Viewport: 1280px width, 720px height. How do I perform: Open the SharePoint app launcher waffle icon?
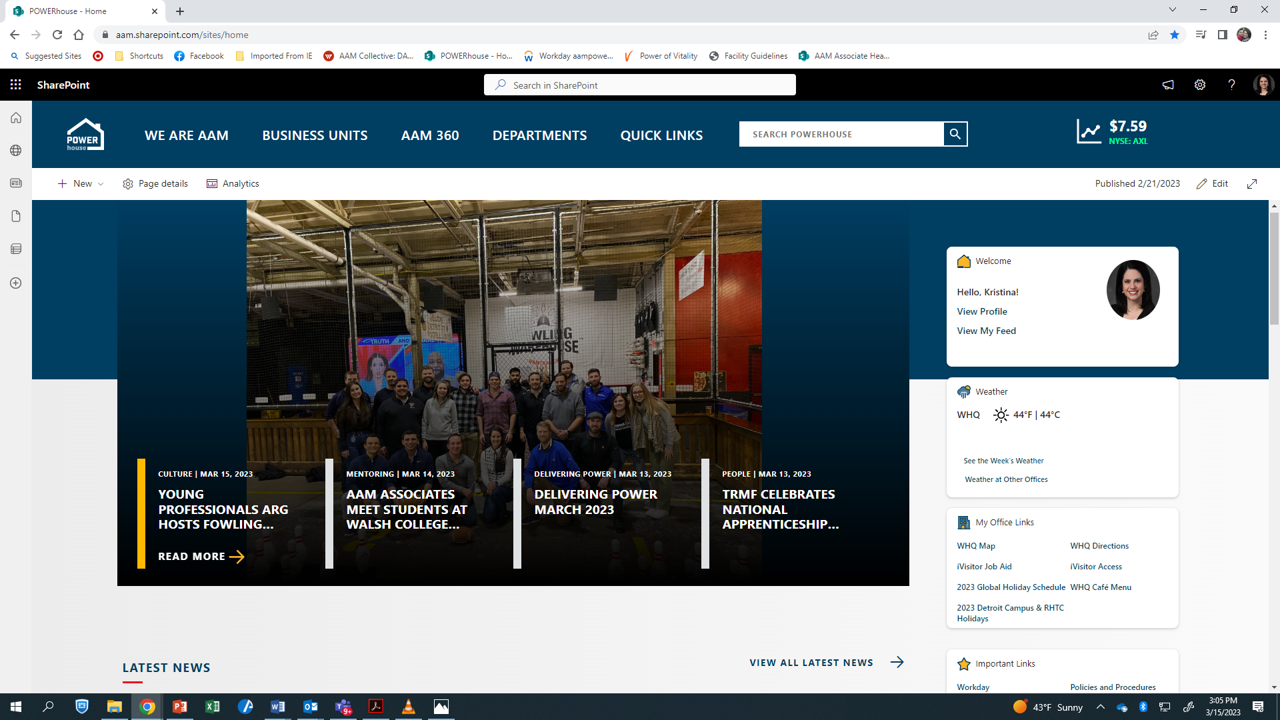[x=16, y=85]
